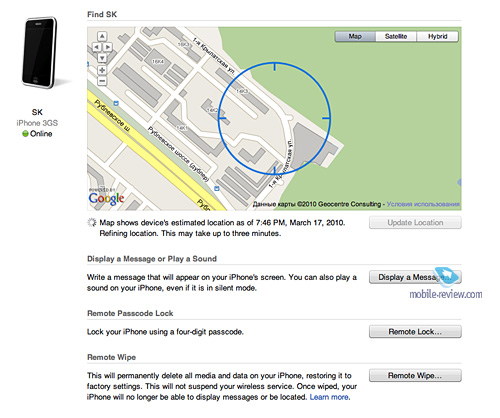The height and width of the screenshot is (418, 500).
Task: Switch map to Hybrid view
Action: click(x=438, y=36)
